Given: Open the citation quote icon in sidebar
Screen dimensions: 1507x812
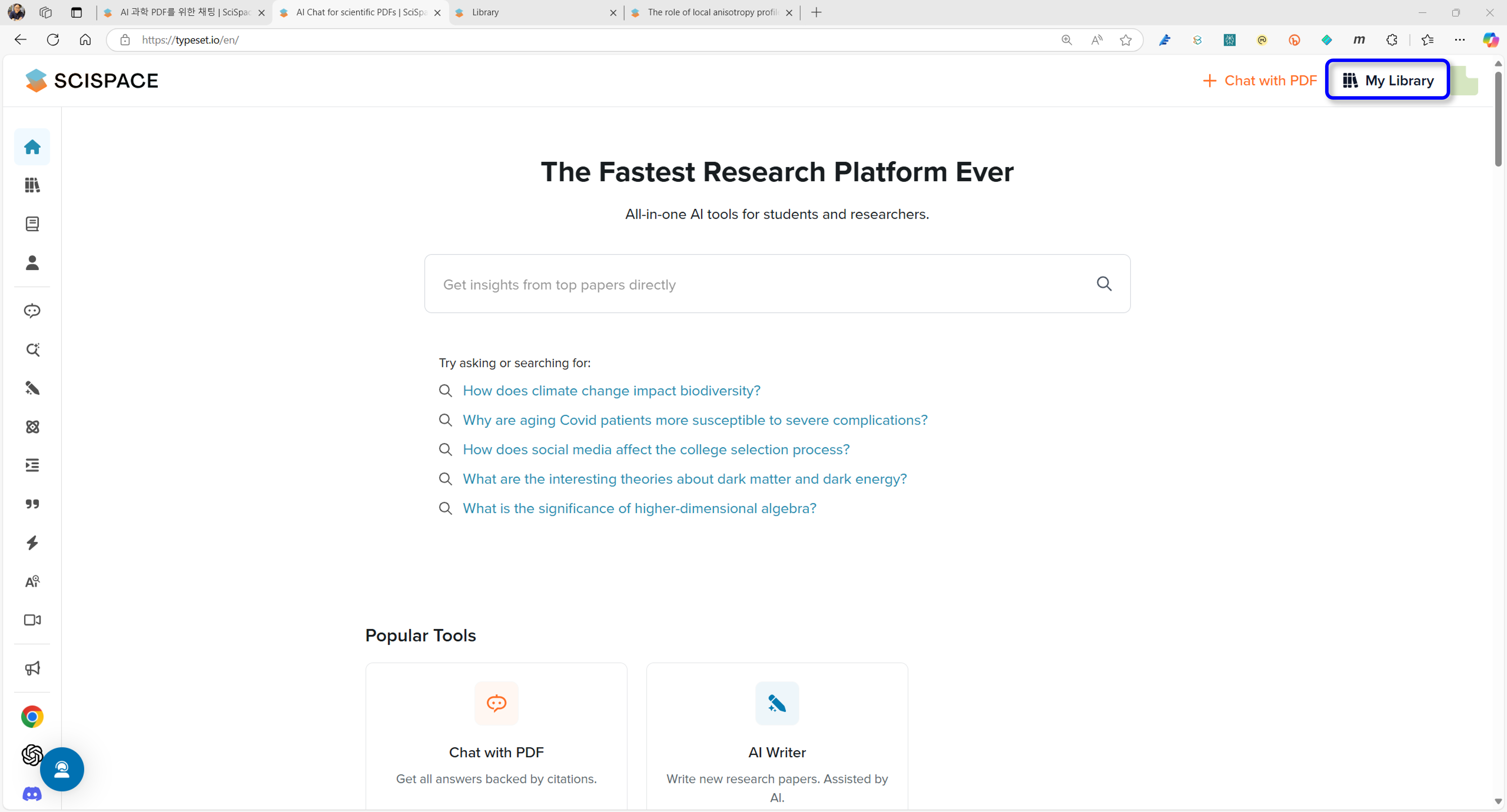Looking at the screenshot, I should [x=32, y=504].
